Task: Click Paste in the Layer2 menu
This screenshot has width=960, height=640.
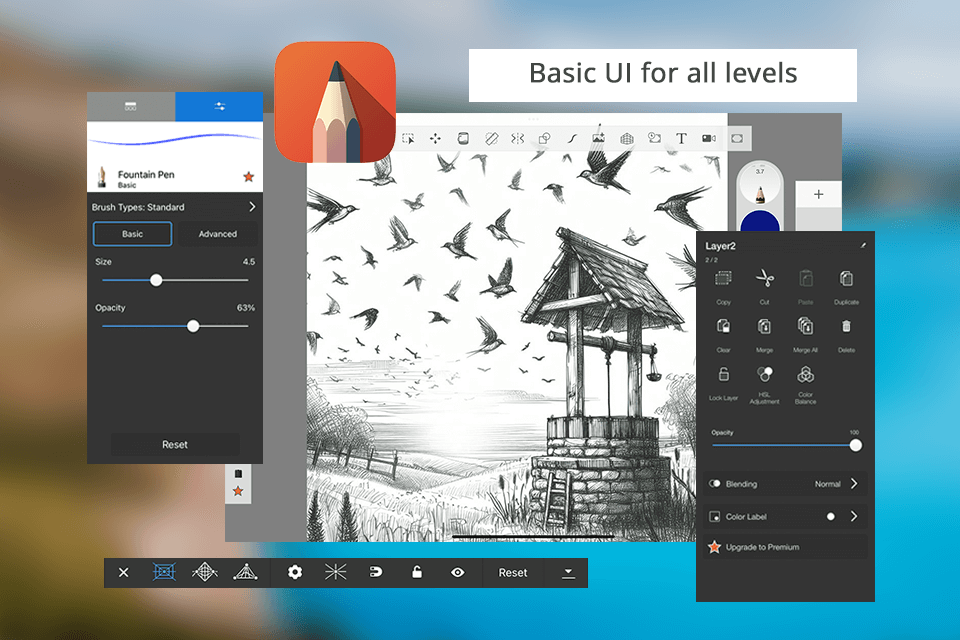Action: [806, 287]
